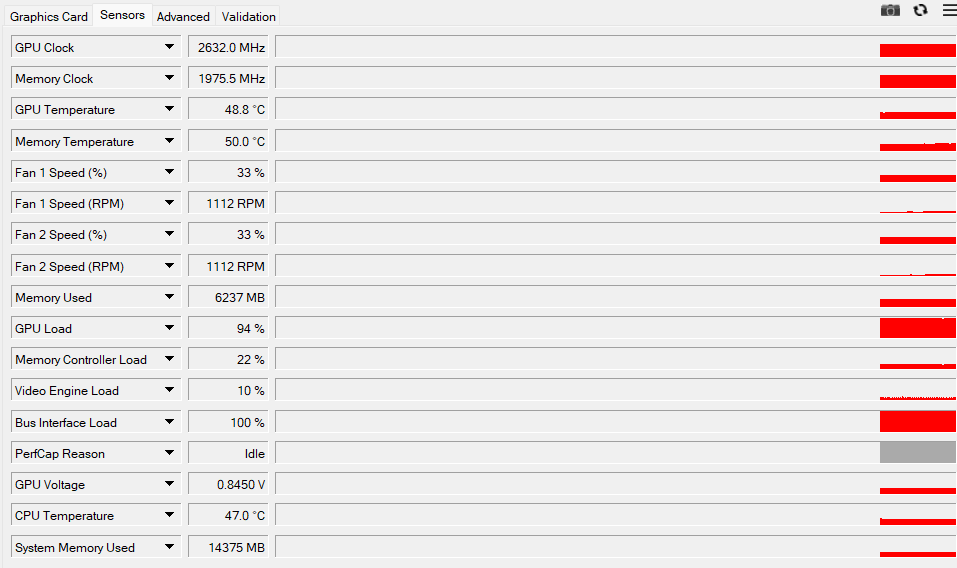Expand the Video Engine Load dropdown
The image size is (957, 568).
pyautogui.click(x=169, y=391)
